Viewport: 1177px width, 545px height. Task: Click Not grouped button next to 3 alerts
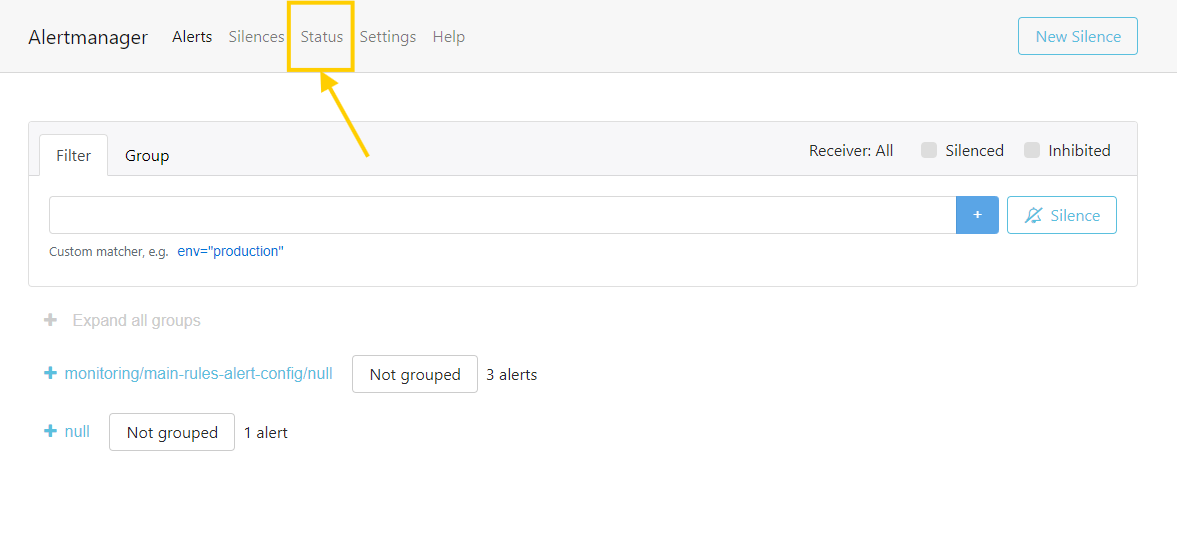point(415,374)
